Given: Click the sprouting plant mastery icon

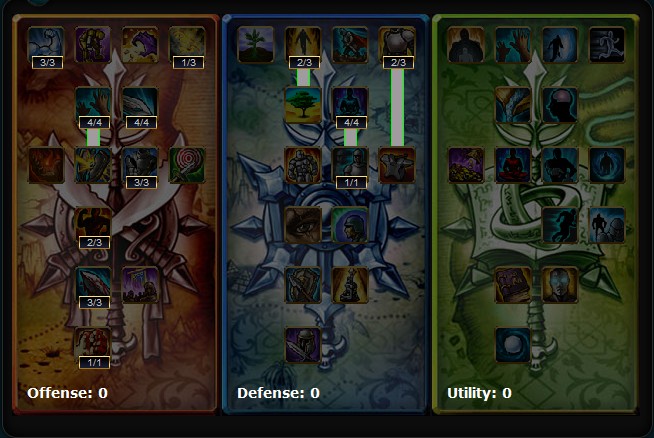Looking at the screenshot, I should tap(256, 45).
